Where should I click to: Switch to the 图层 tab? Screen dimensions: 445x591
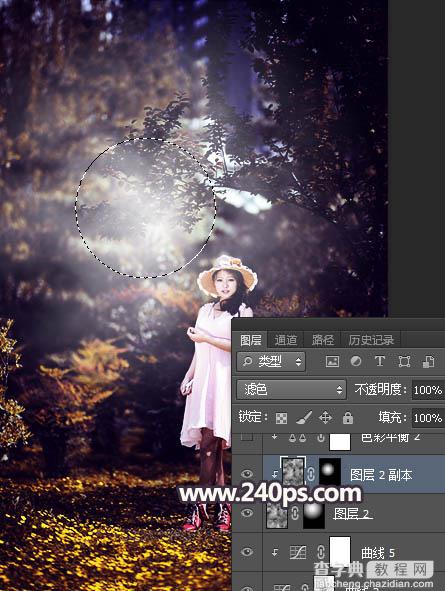click(x=251, y=340)
